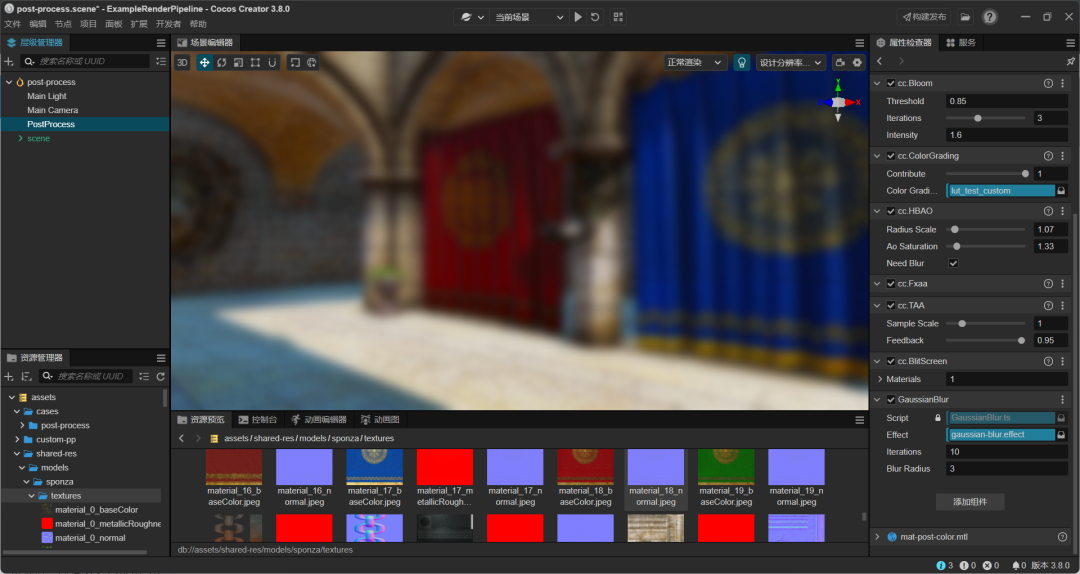Expand the Materials array property
The width and height of the screenshot is (1080, 574).
tap(880, 379)
